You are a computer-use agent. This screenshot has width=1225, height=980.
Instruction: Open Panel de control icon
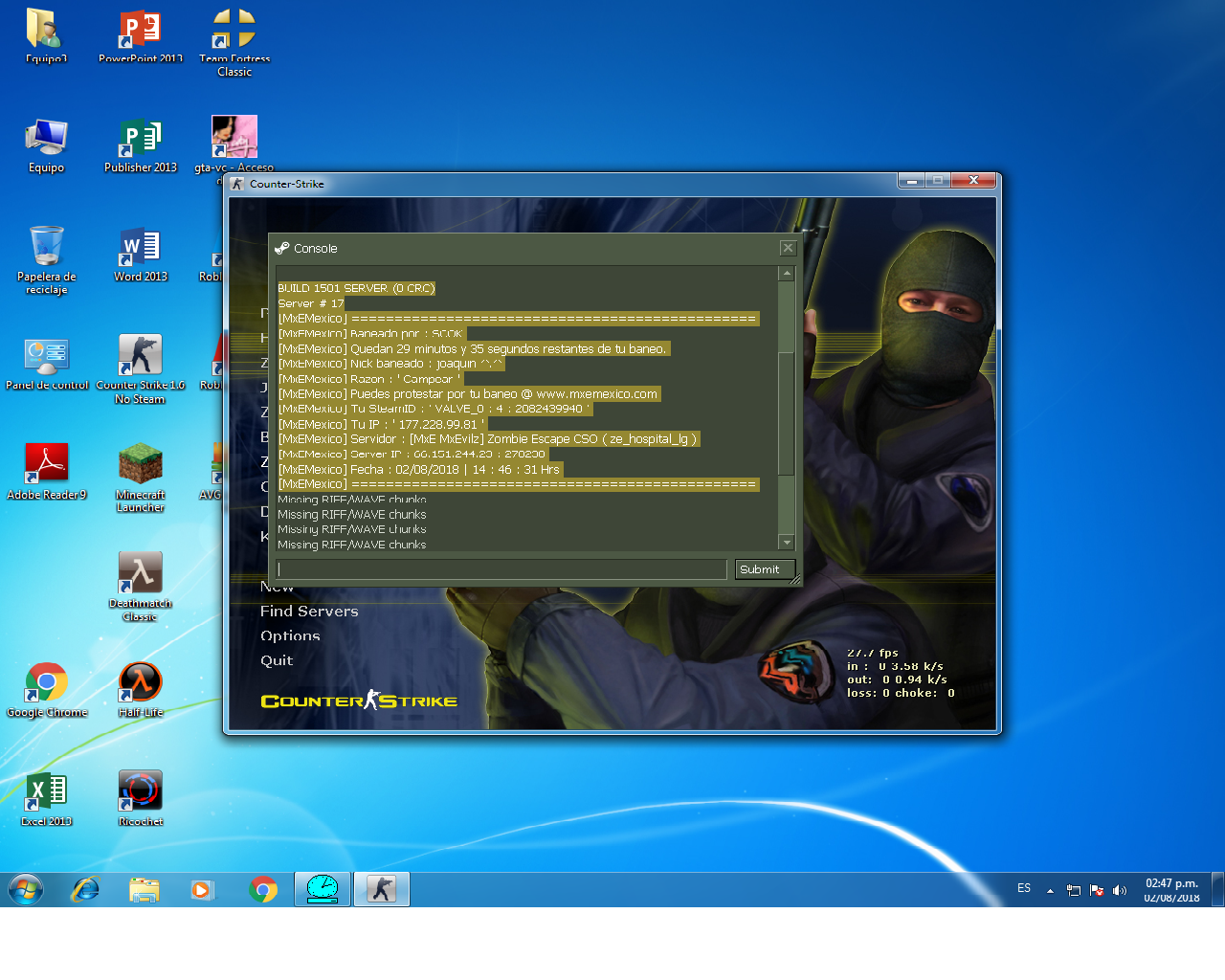pos(46,363)
